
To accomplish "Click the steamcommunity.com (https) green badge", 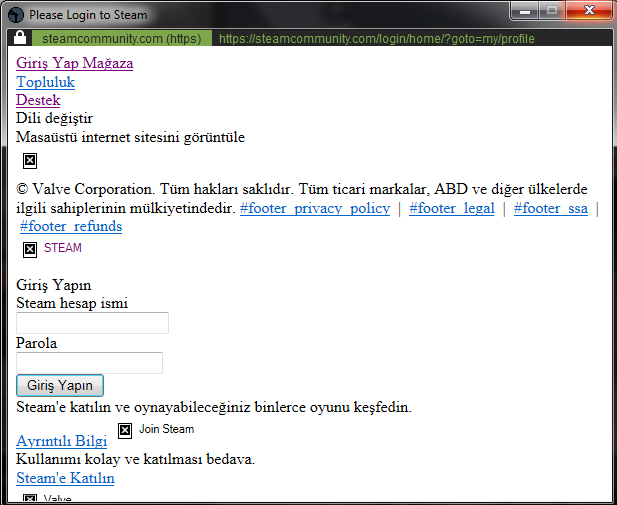I will pos(122,38).
